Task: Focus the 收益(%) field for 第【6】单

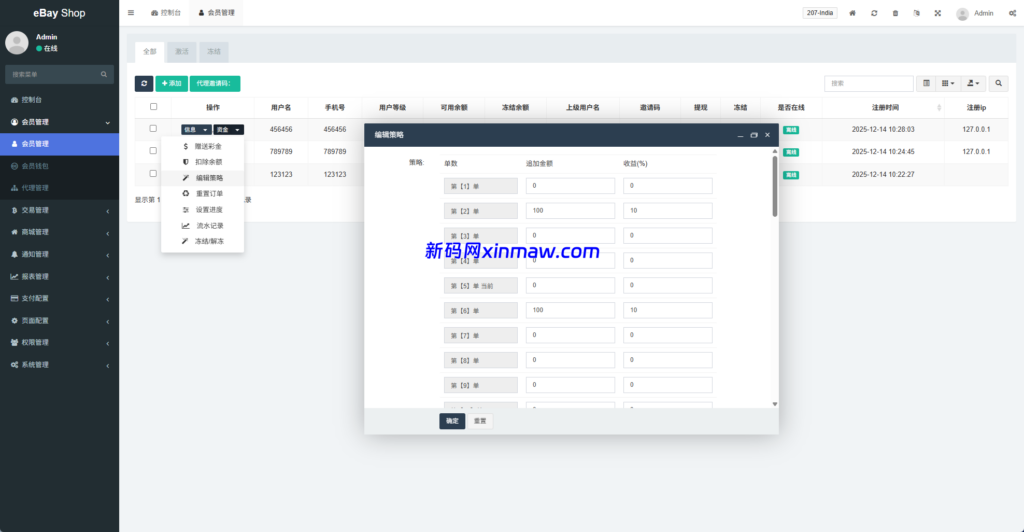Action: 667,310
